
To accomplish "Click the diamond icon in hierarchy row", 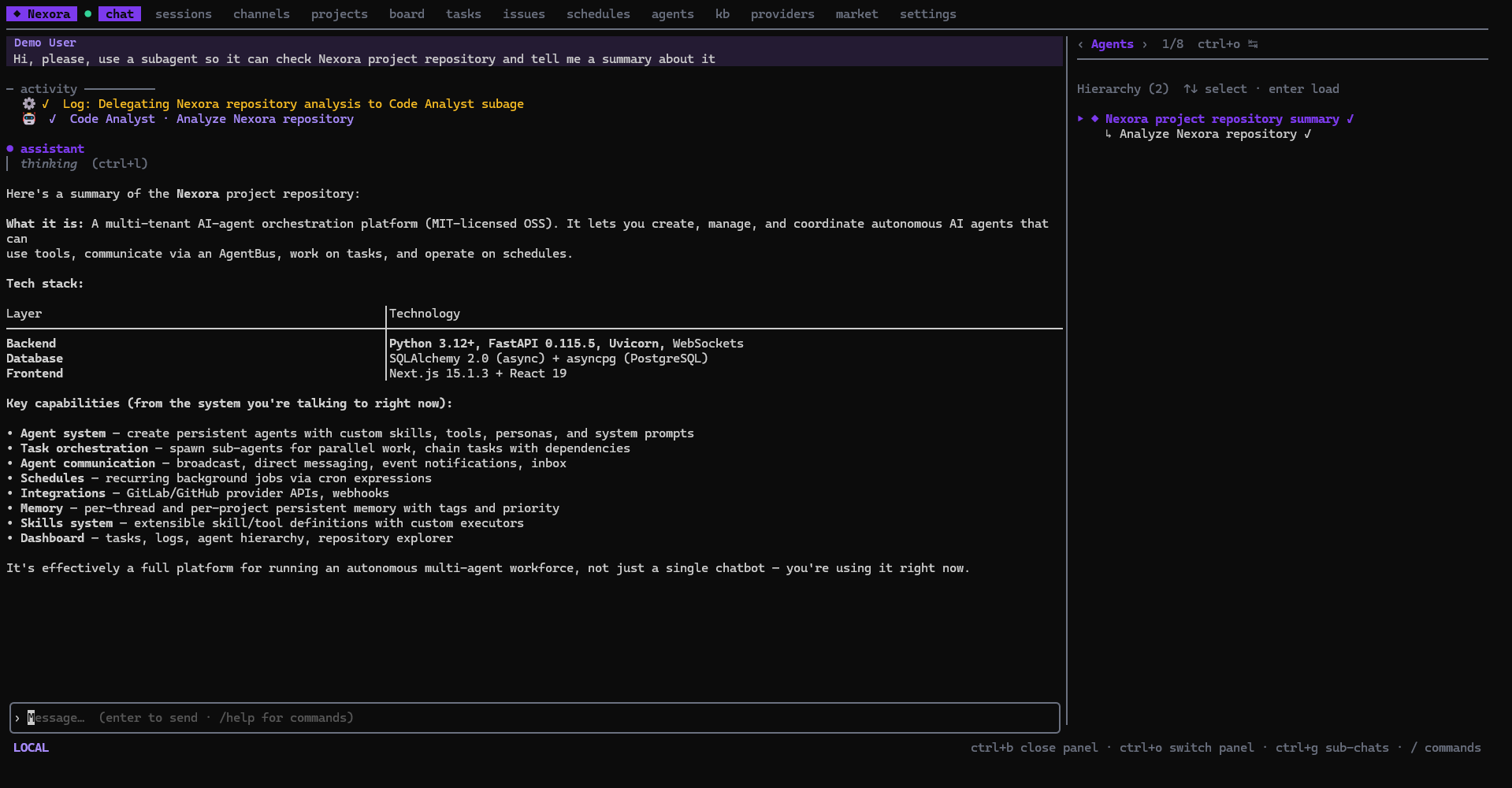I will click(x=1094, y=119).
